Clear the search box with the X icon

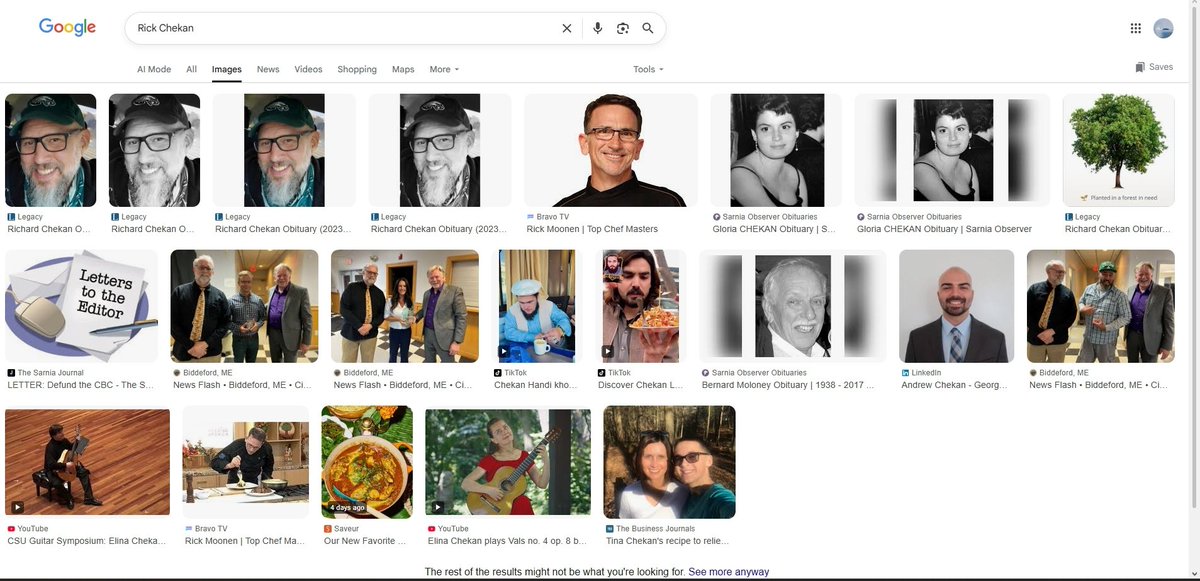[567, 28]
